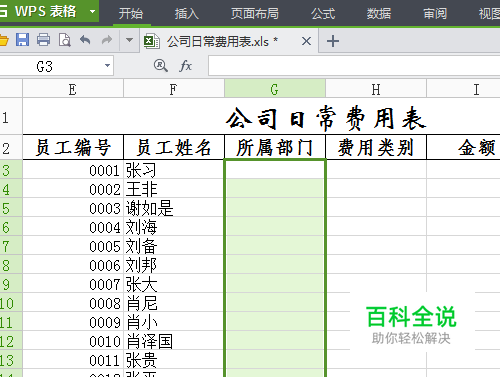Open the 页面布局 ribbon tab
The width and height of the screenshot is (500, 377).
tap(255, 14)
